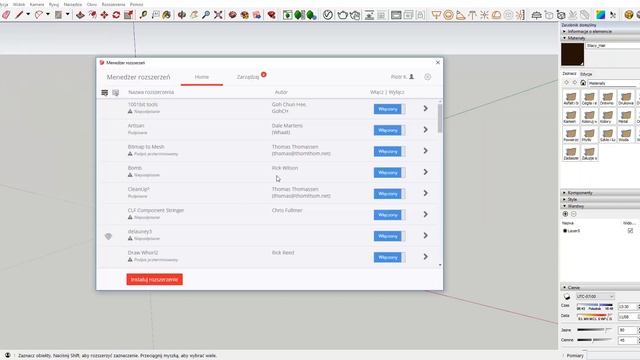Select the Paint Bucket tool
The height and width of the screenshot is (360, 640).
point(167,15)
